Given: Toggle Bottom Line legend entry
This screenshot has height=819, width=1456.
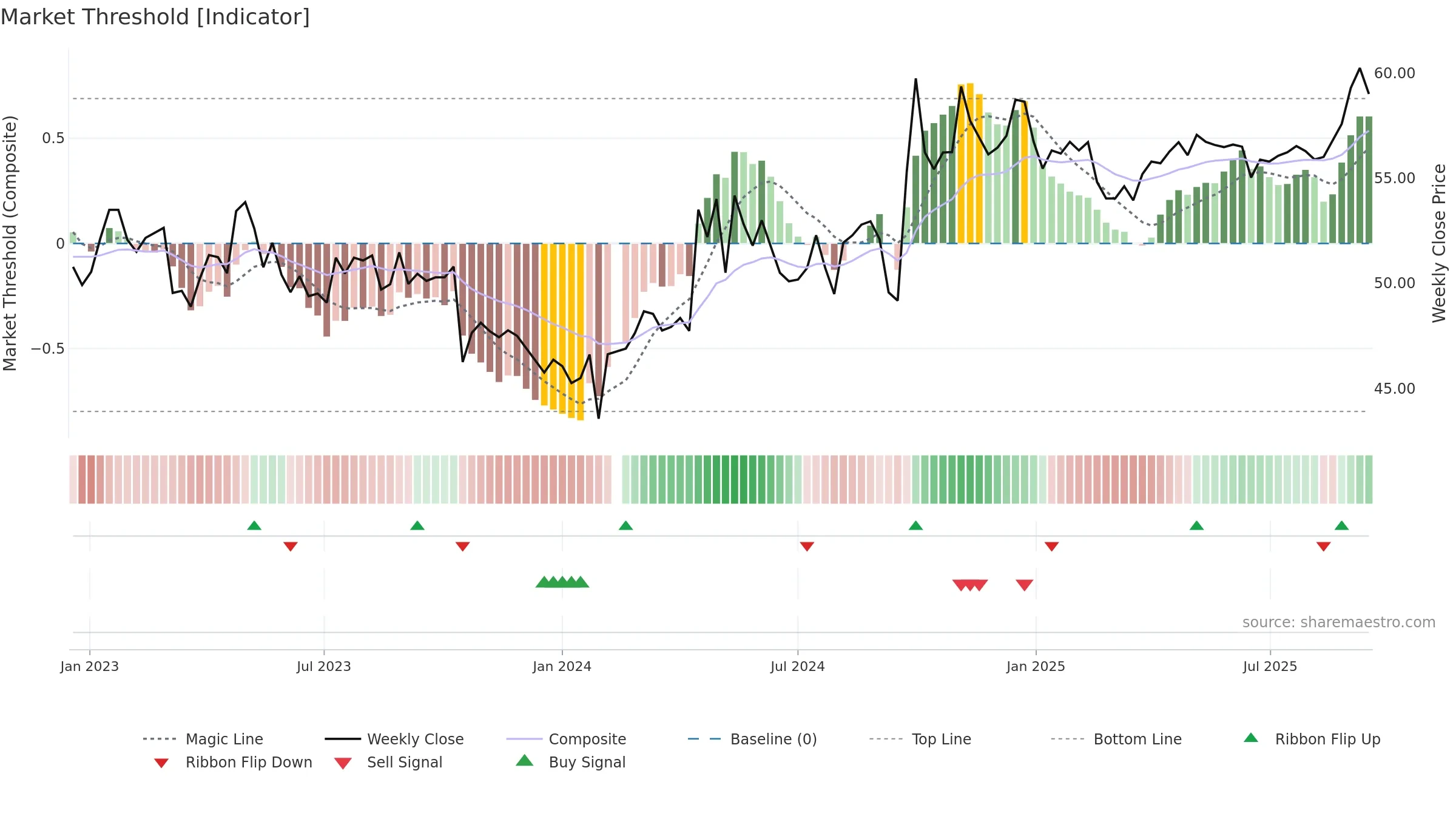Looking at the screenshot, I should point(1116,739).
